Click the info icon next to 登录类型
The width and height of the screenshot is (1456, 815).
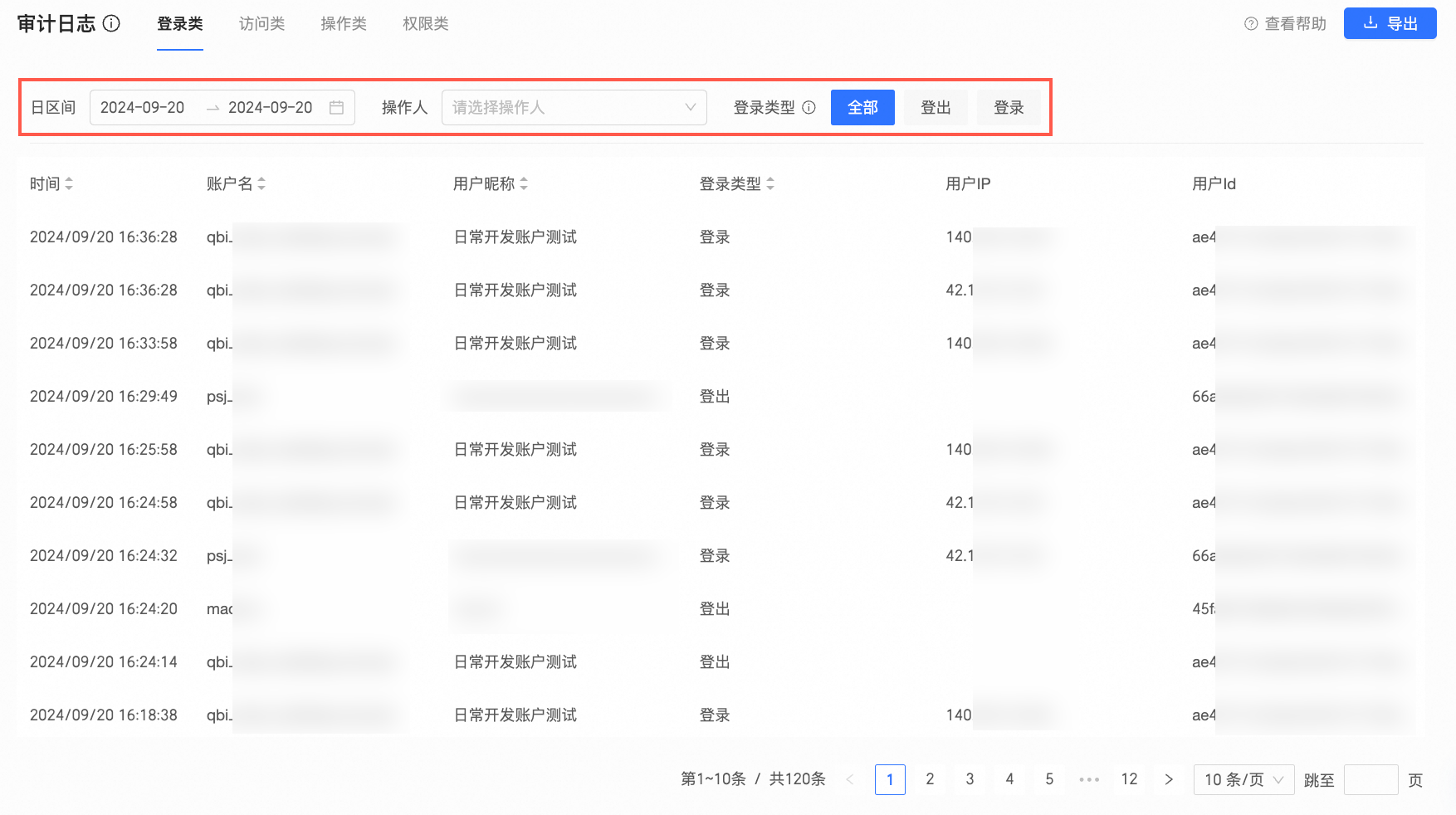point(809,108)
